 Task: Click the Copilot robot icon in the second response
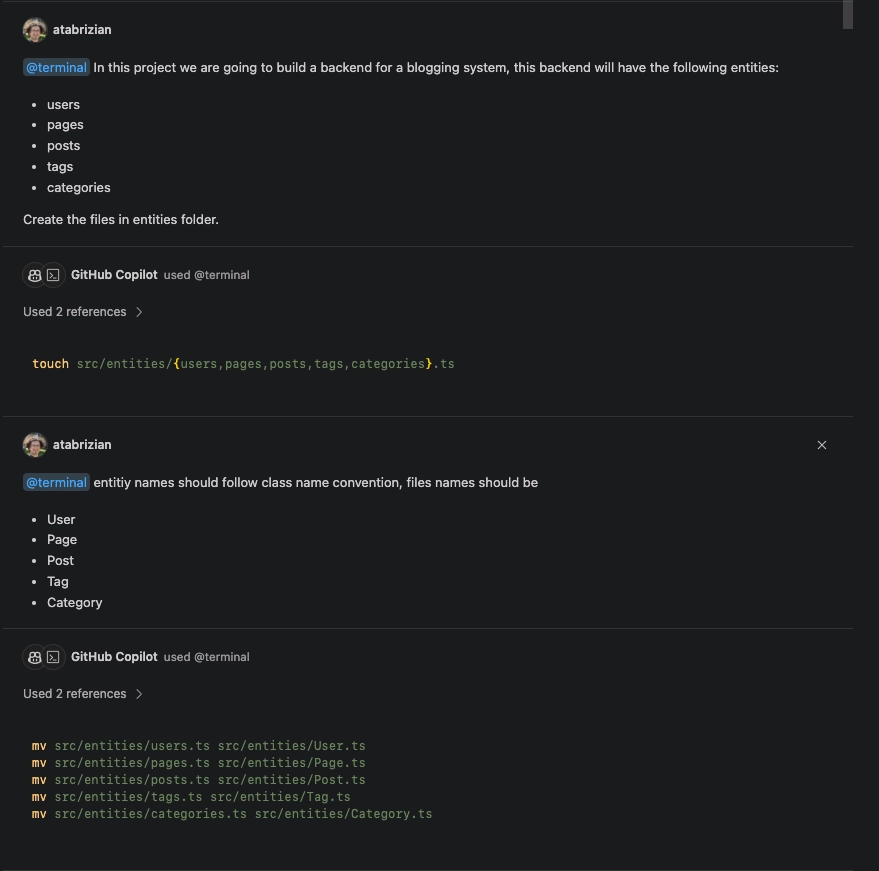pos(35,656)
